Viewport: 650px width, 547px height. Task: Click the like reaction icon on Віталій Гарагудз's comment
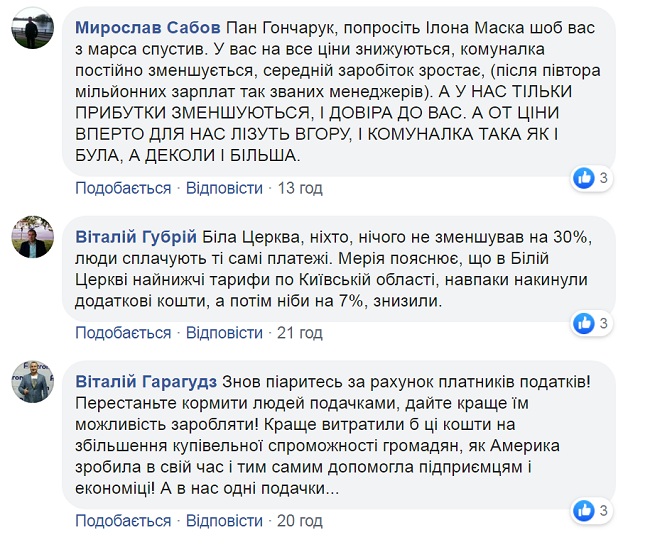coord(584,511)
